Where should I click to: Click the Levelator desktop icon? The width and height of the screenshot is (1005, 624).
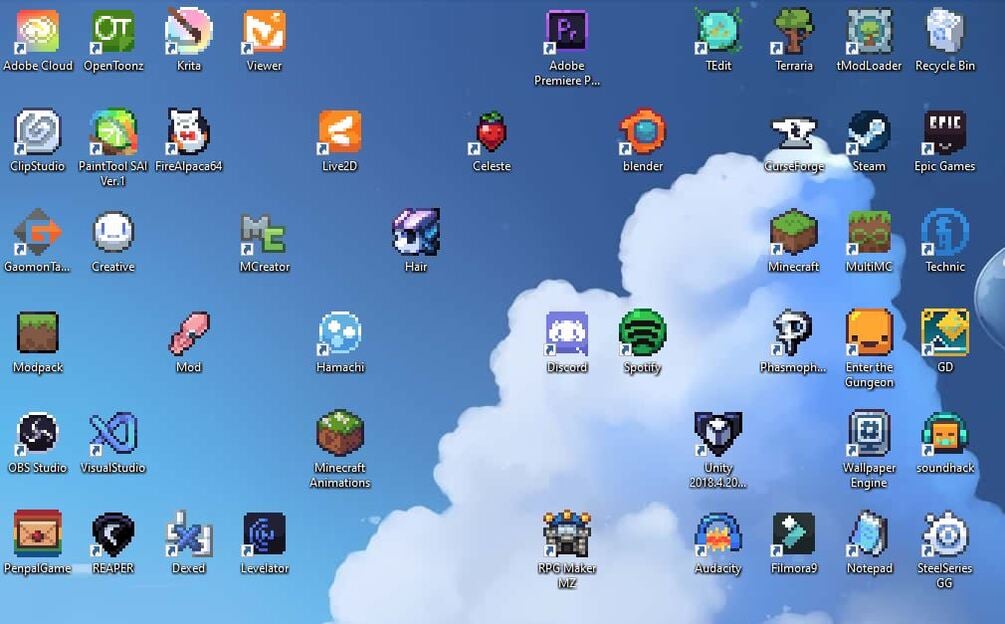264,534
